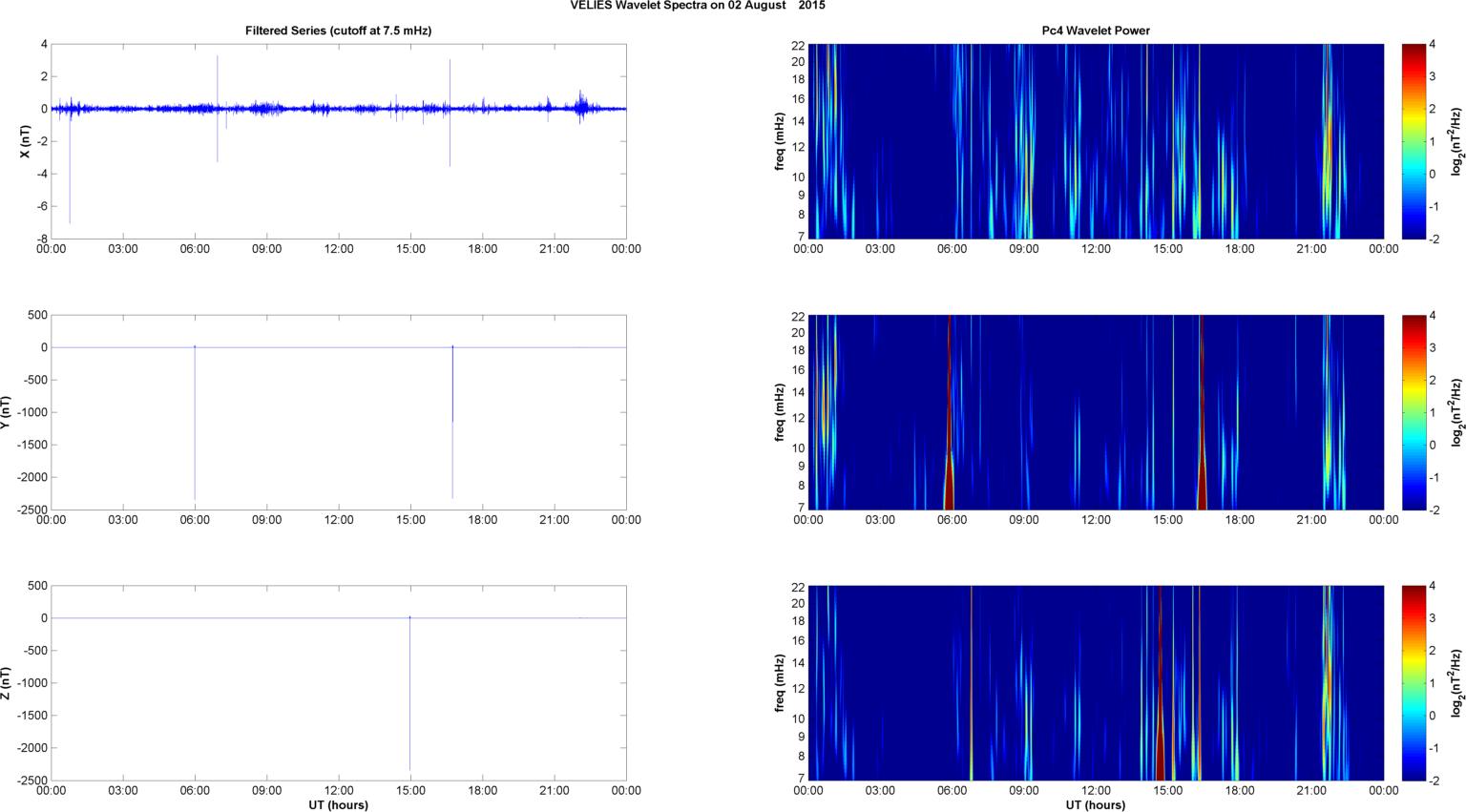Screen dimensions: 1466x812
Task: Click the bottom wavelet plot colorbar
Action: coord(1414,683)
